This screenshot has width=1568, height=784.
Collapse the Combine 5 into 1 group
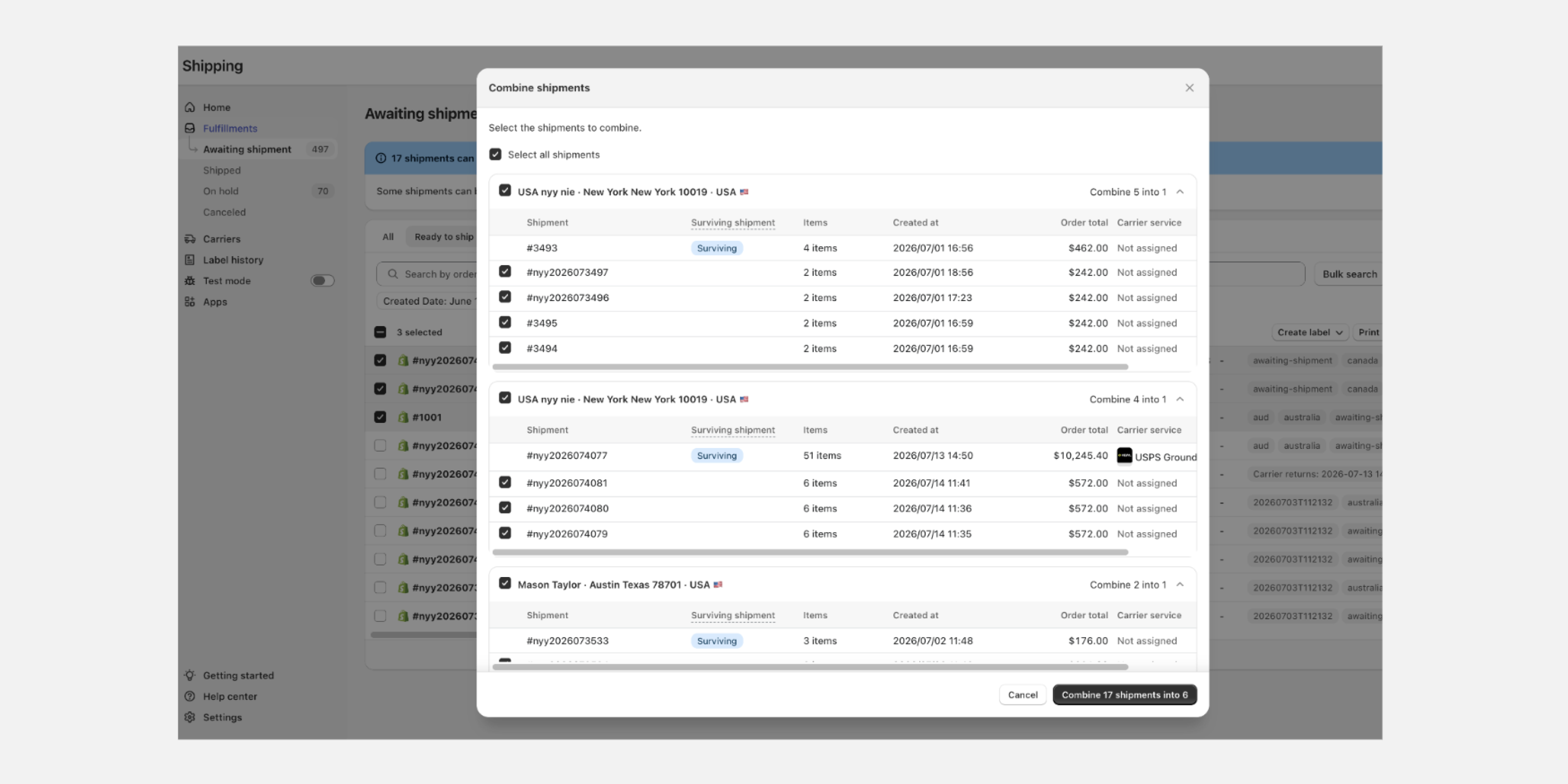click(1179, 192)
